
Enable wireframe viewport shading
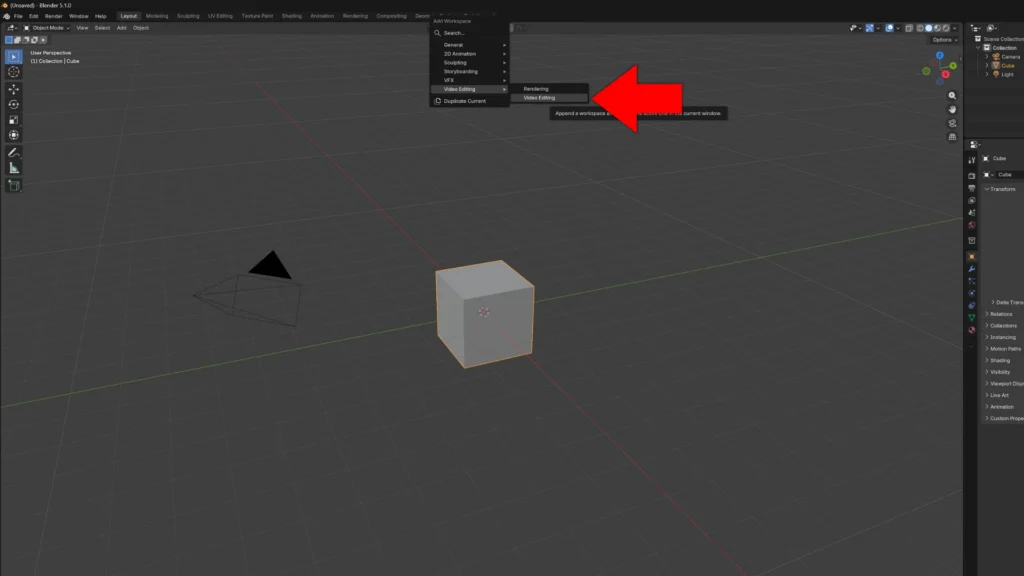click(920, 28)
